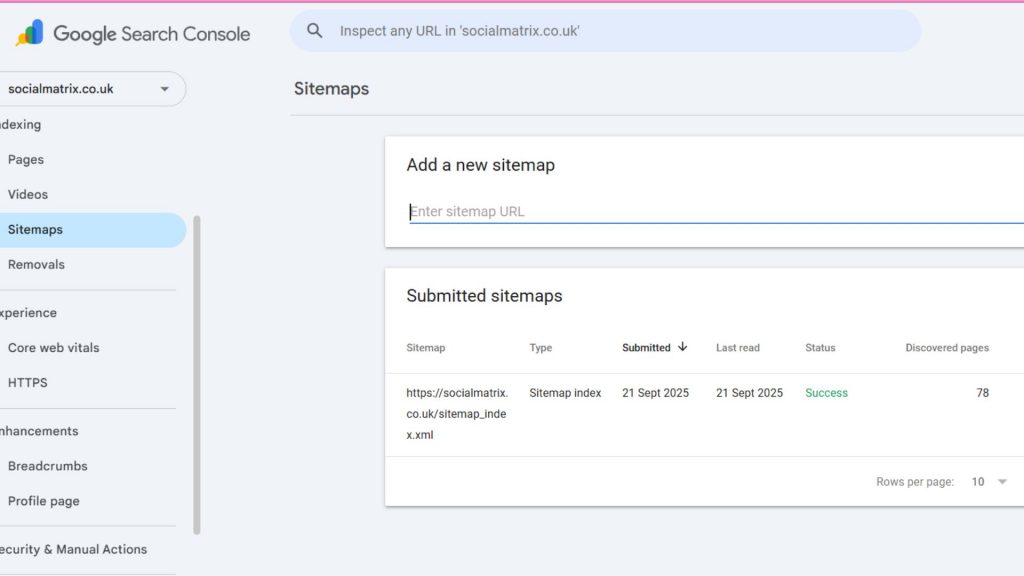Go to the Removals section
1024x576 pixels.
[36, 265]
